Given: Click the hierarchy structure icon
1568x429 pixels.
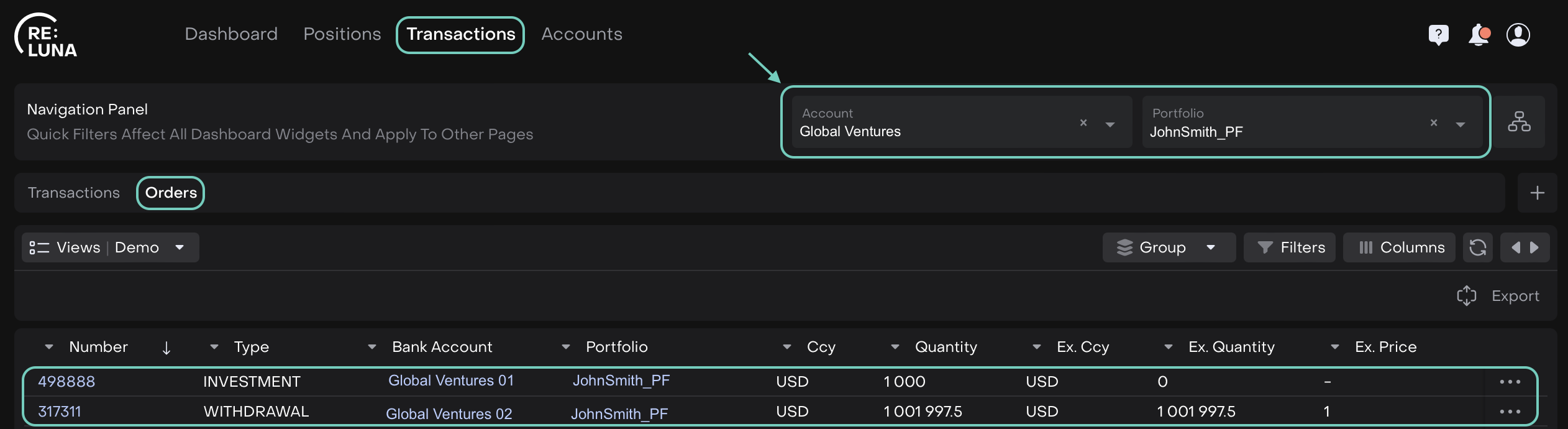Looking at the screenshot, I should pos(1519,122).
